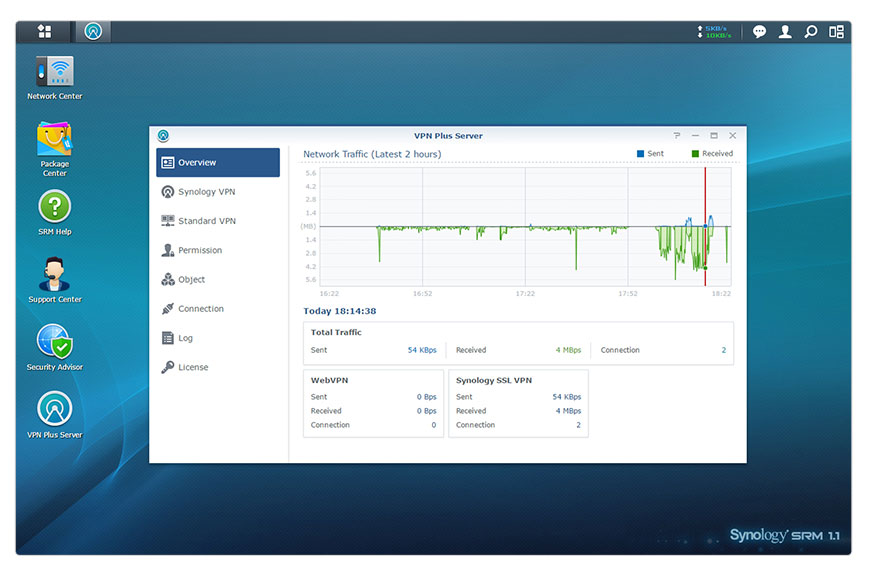Close the VPN Plus Server window
The image size is (883, 569).
pyautogui.click(x=733, y=135)
